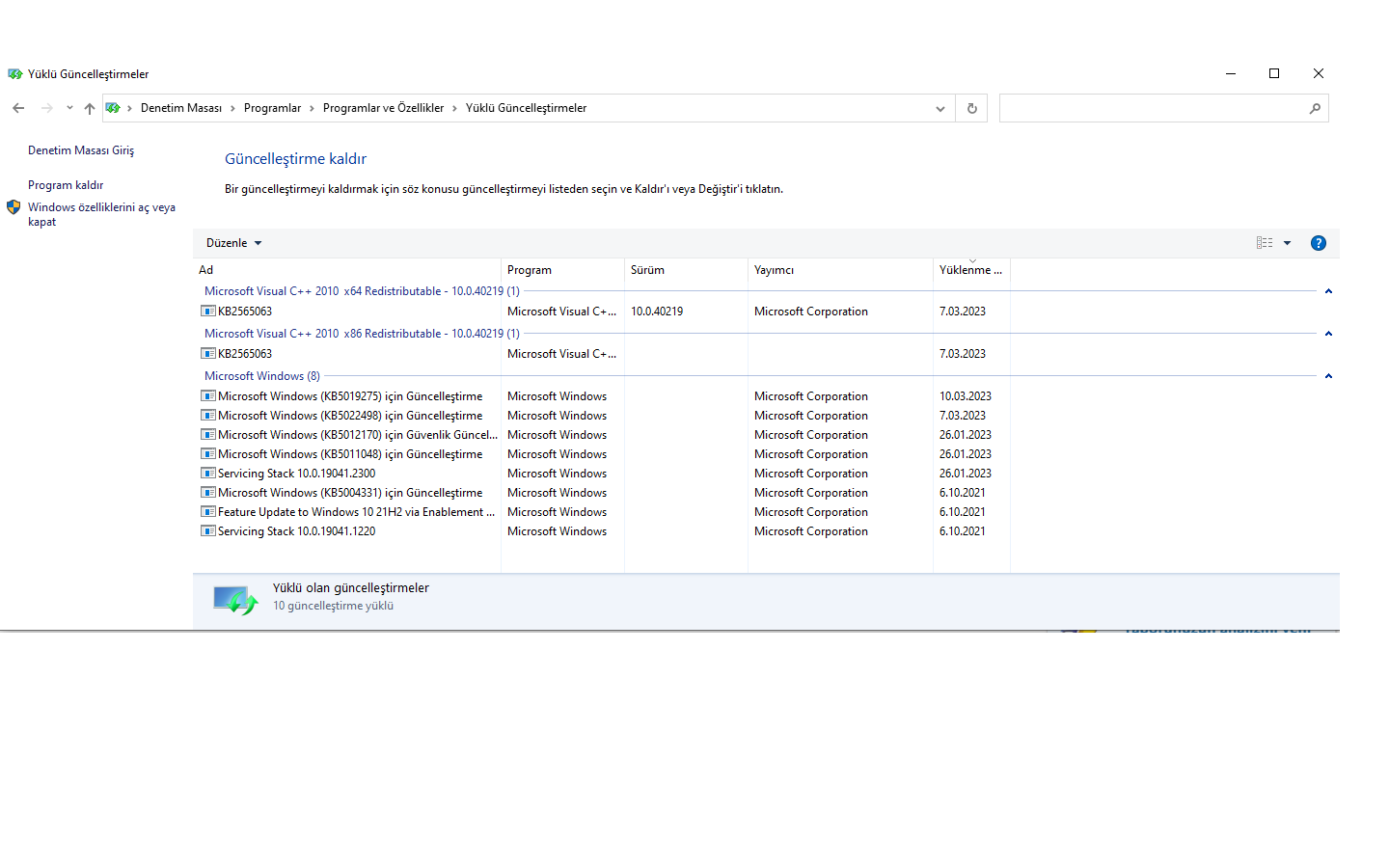Screen dimensions: 1389x868
Task: Open Denetim Masası Giriş link
Action: click(81, 150)
